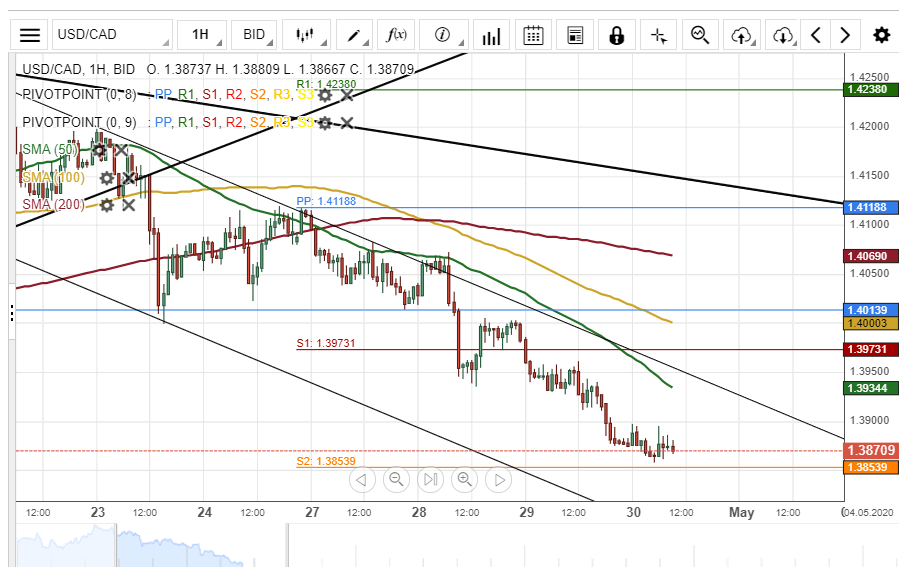Click the 1.40139 blue price tag
Viewport: 908px width, 574px height.
871,310
